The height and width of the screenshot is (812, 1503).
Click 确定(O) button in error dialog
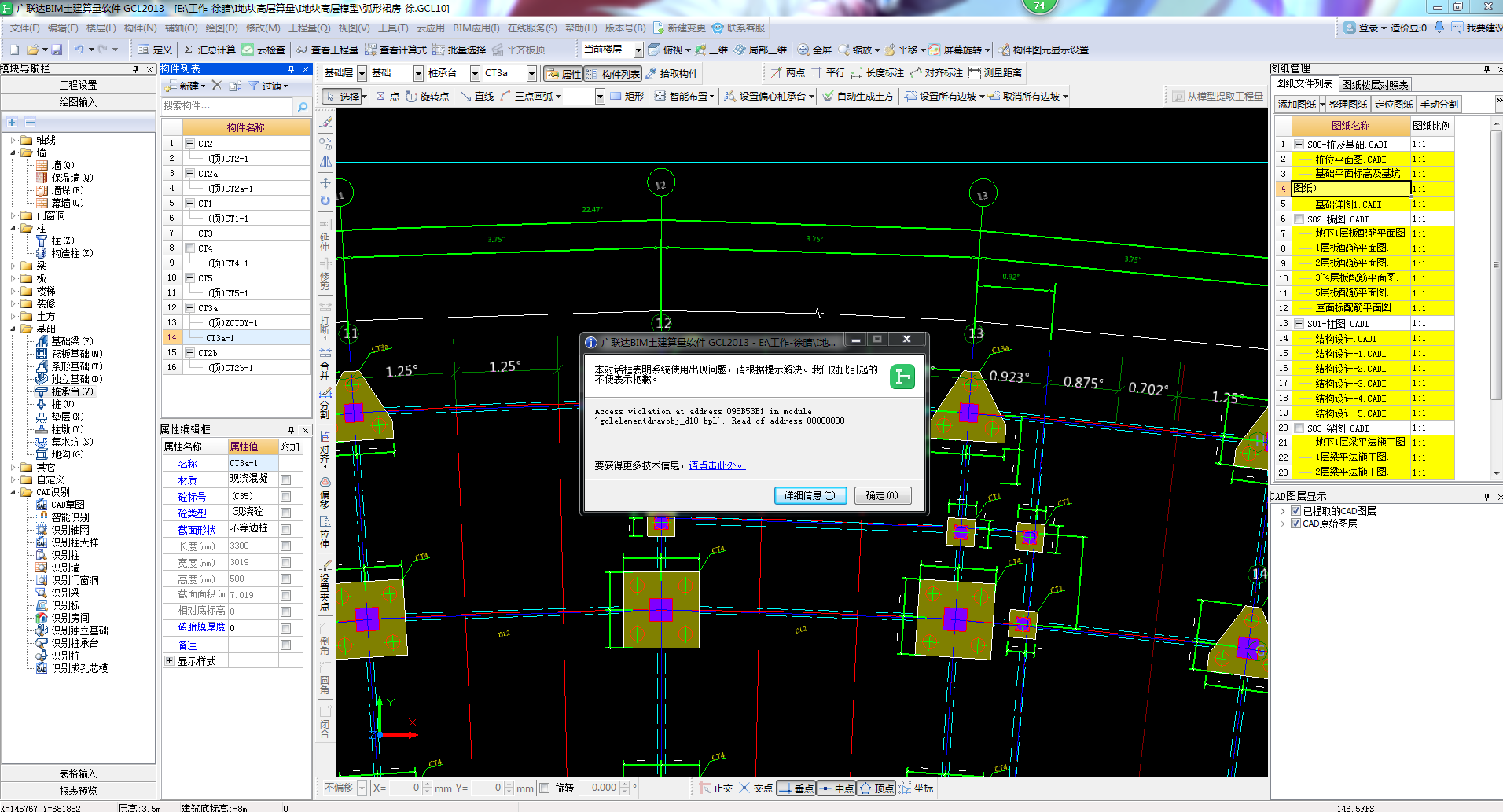point(882,495)
